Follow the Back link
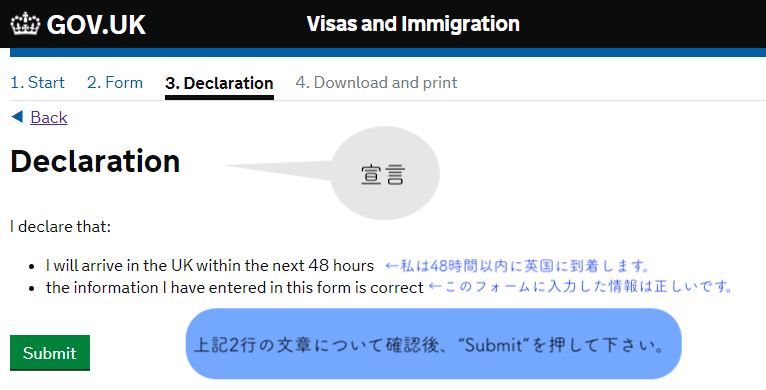This screenshot has width=766, height=390. coord(49,117)
